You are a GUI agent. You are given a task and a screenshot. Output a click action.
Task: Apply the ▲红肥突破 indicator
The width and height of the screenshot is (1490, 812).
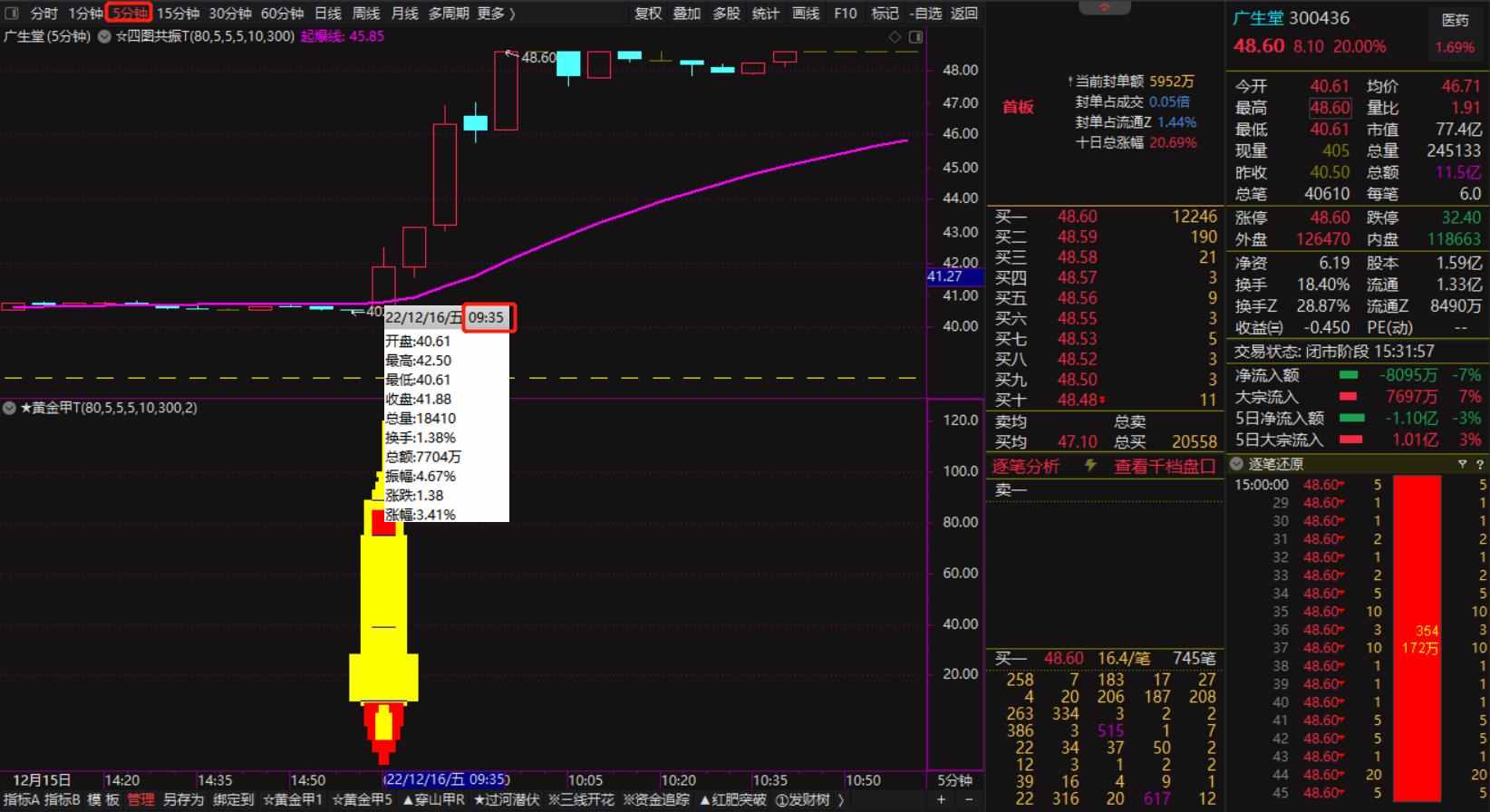[732, 799]
